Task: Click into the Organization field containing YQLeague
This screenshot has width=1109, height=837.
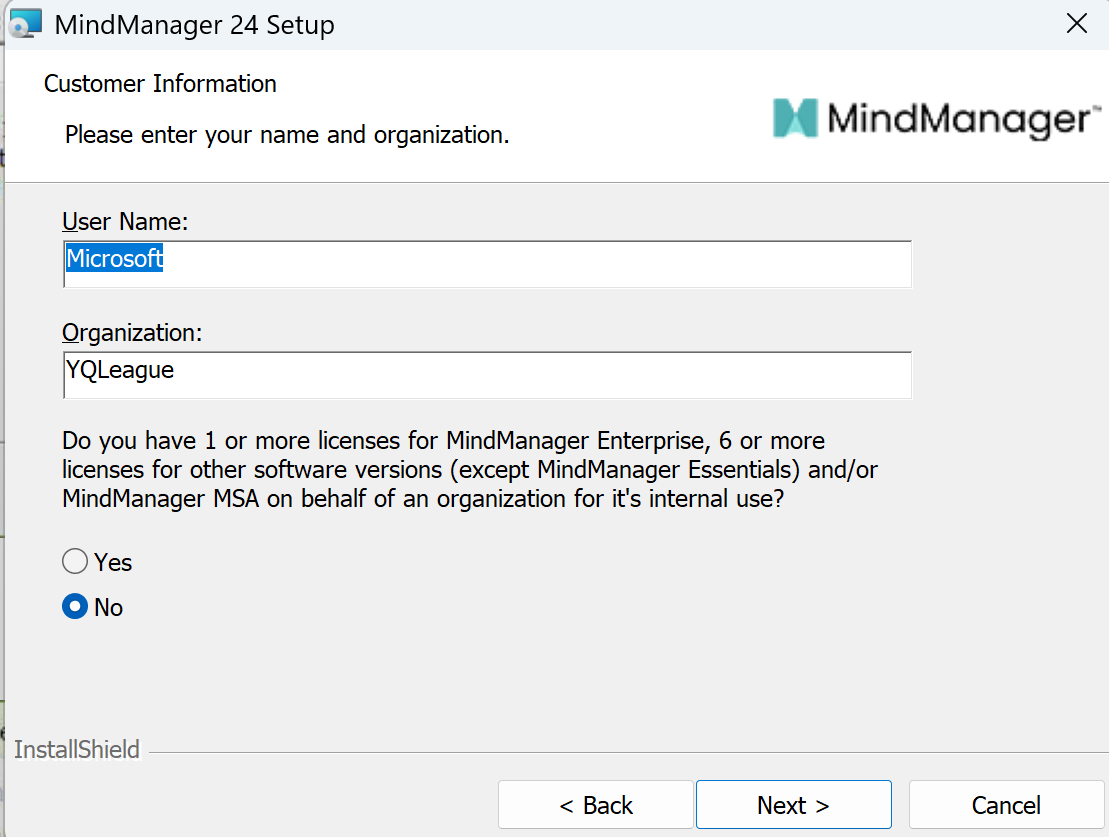Action: pos(487,373)
